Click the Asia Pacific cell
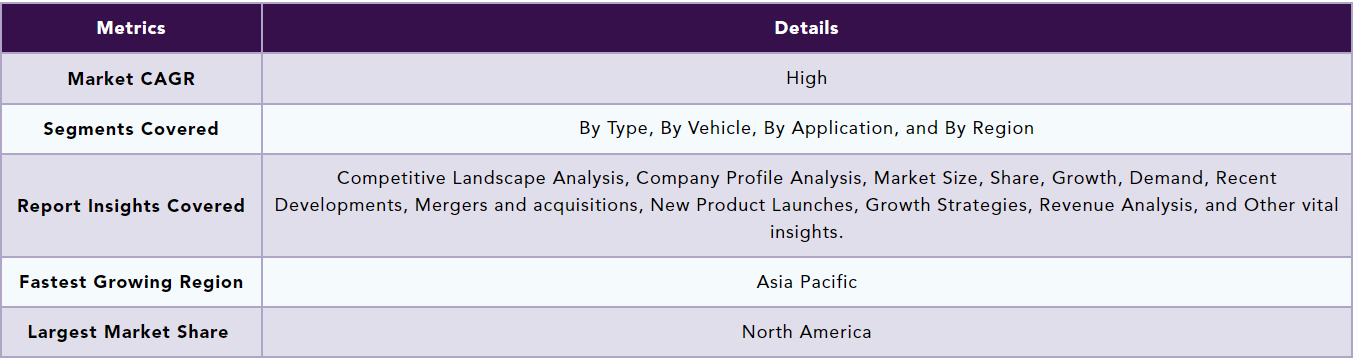The width and height of the screenshot is (1358, 363). tap(806, 282)
